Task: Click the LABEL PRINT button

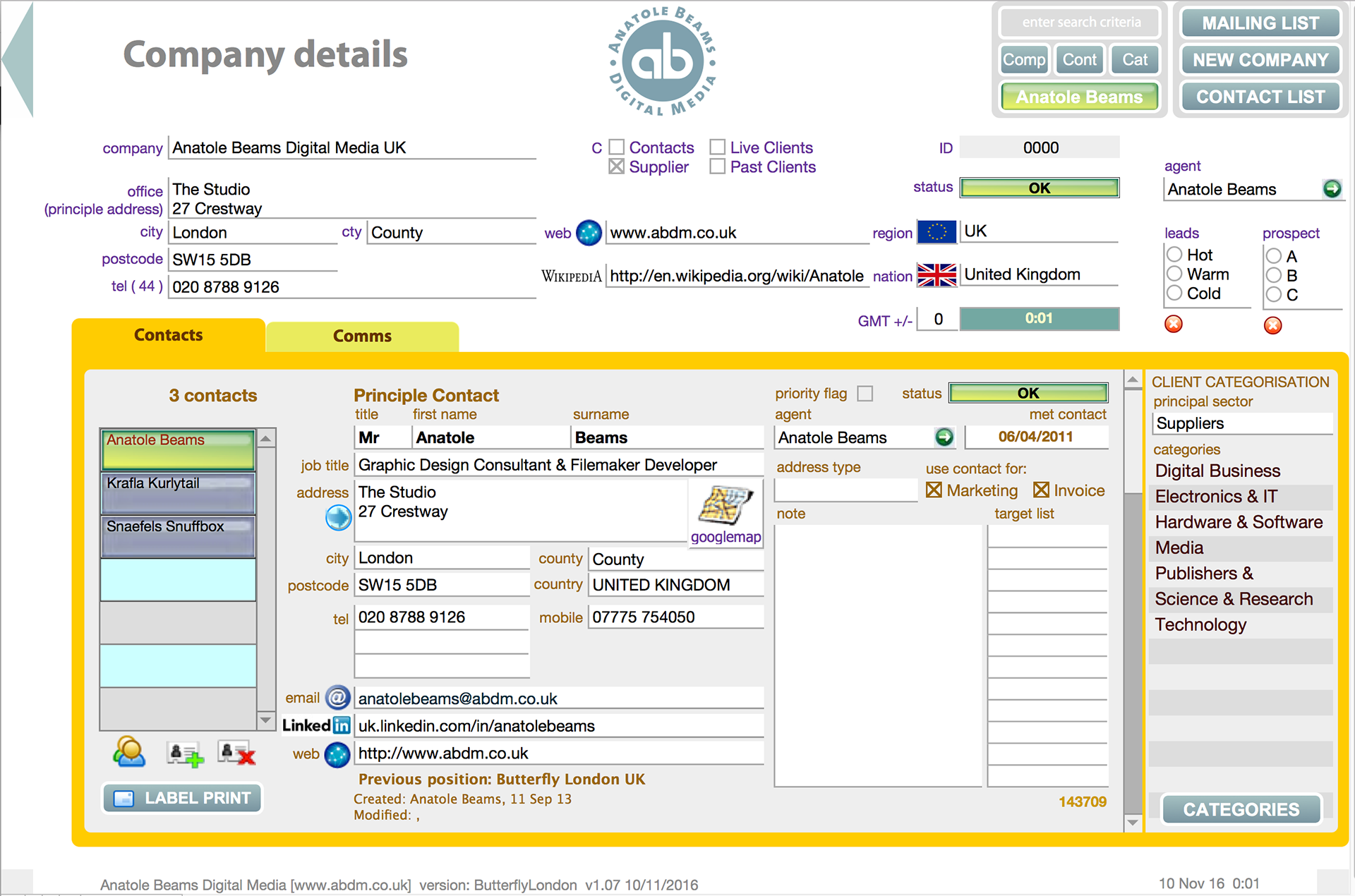Action: point(183,798)
